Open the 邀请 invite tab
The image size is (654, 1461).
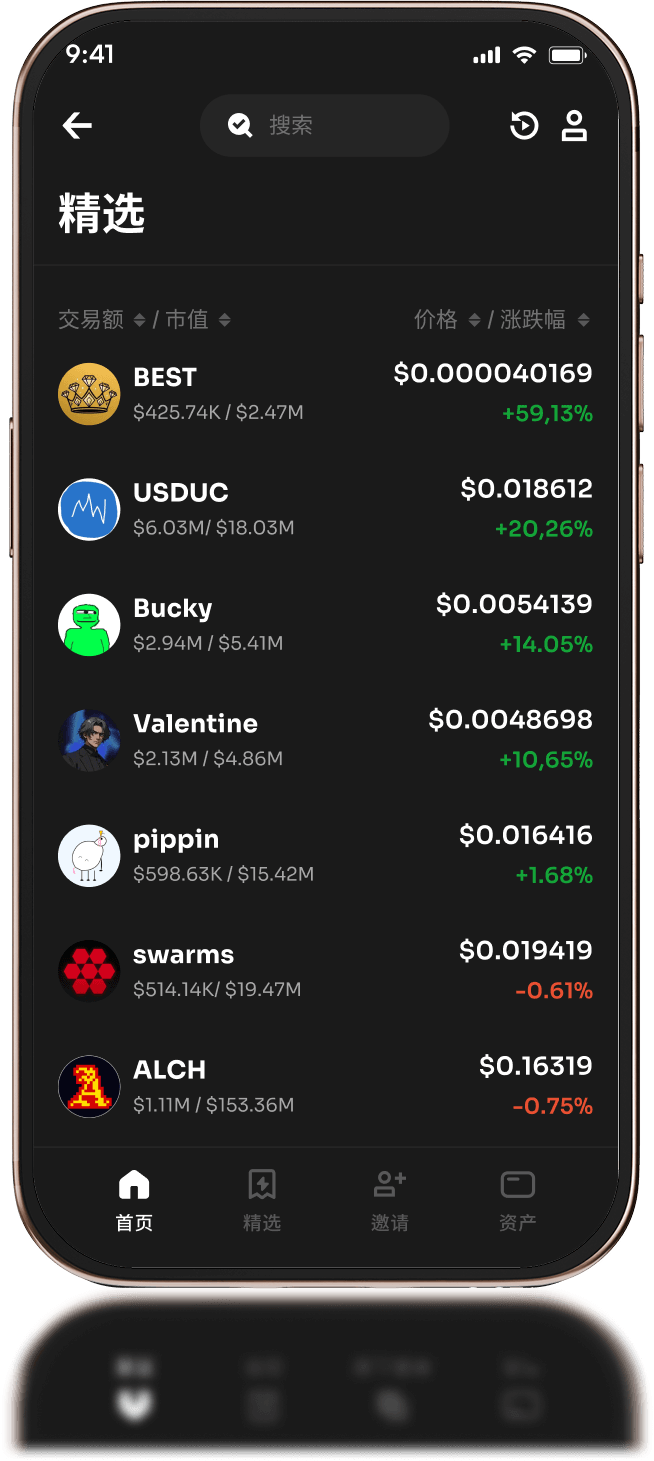point(389,1201)
